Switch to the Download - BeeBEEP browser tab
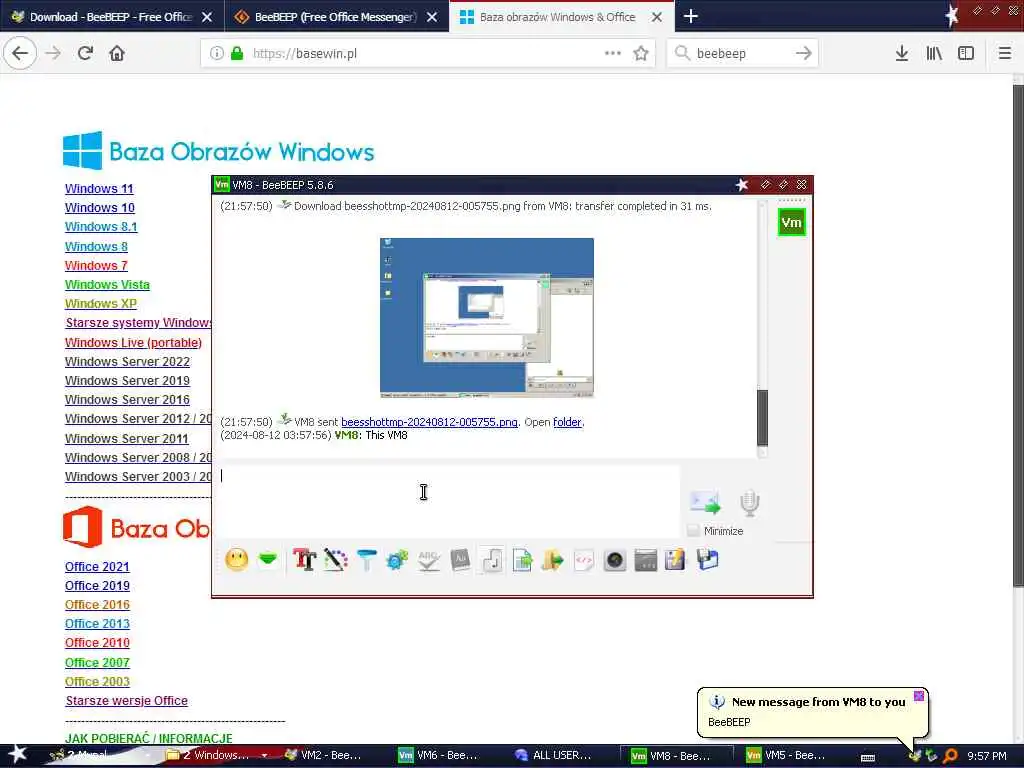 111,17
